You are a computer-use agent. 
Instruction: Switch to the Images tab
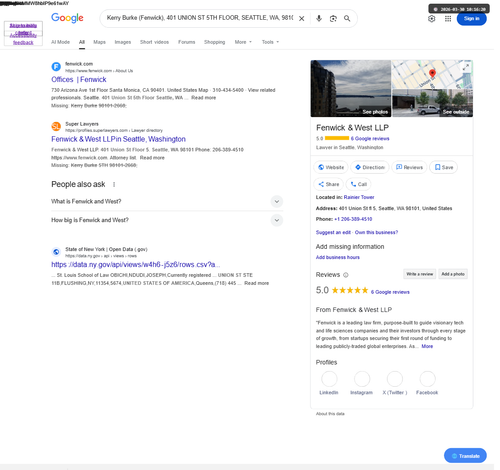click(123, 42)
